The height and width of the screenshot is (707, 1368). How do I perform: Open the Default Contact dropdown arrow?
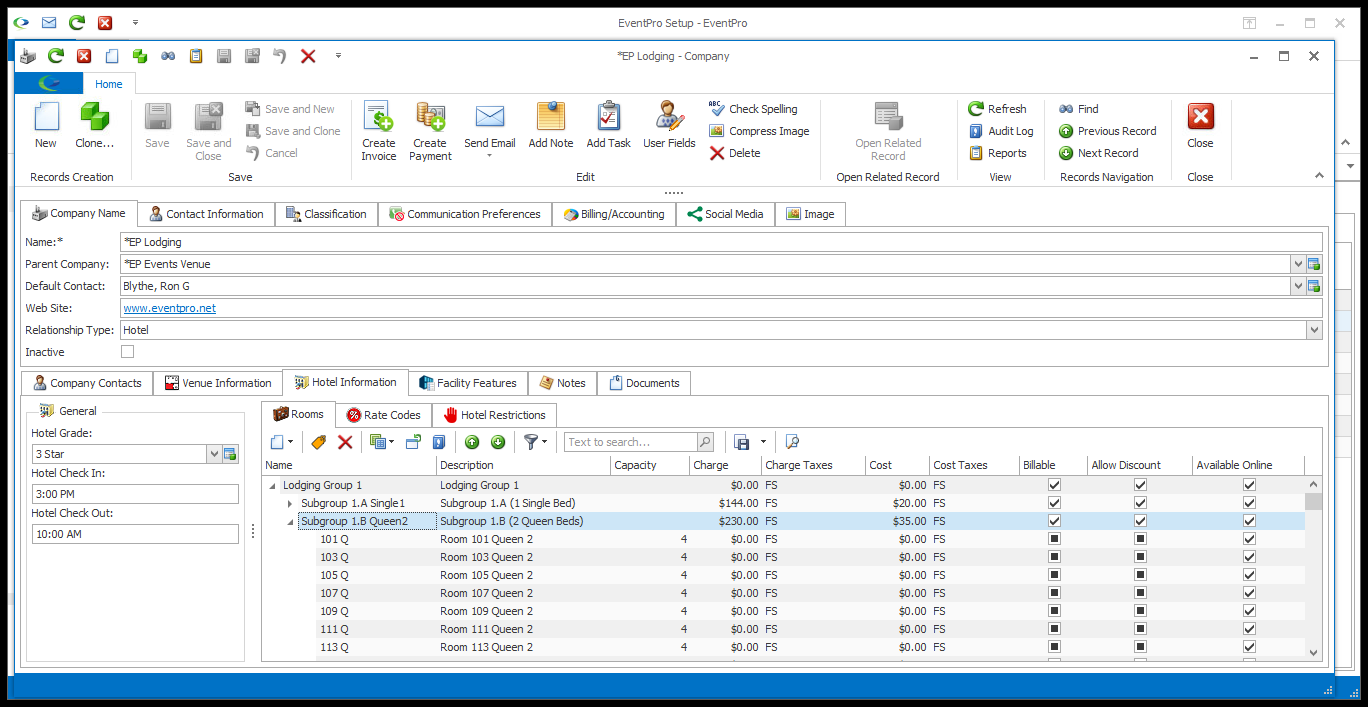coord(1298,286)
